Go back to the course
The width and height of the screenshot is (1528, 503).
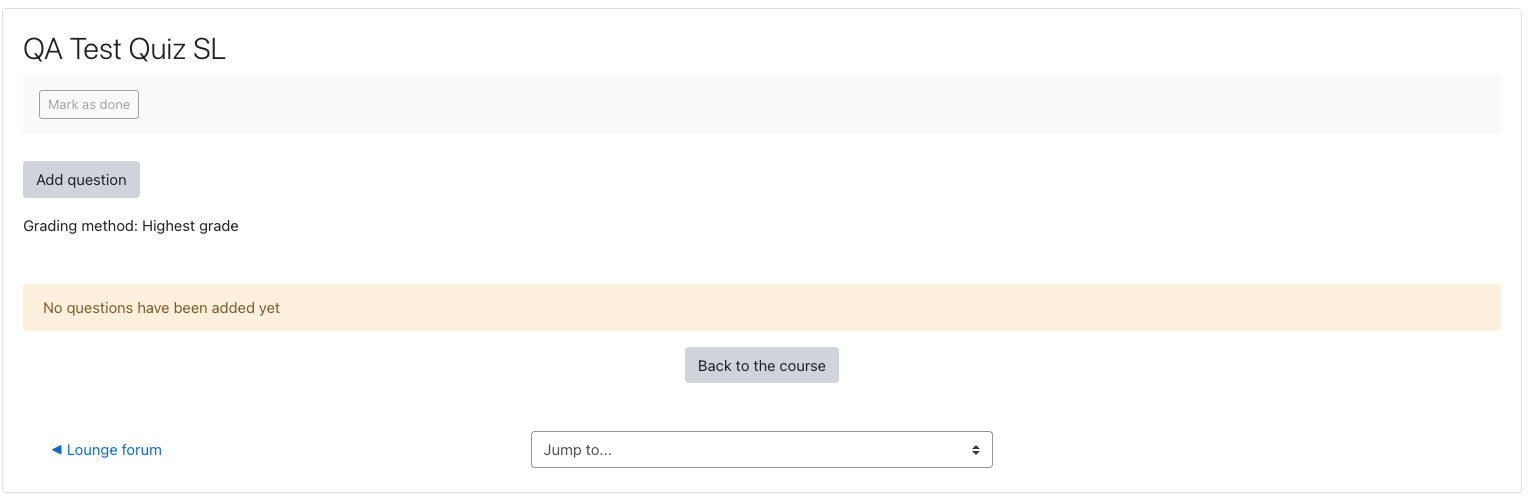(x=762, y=366)
